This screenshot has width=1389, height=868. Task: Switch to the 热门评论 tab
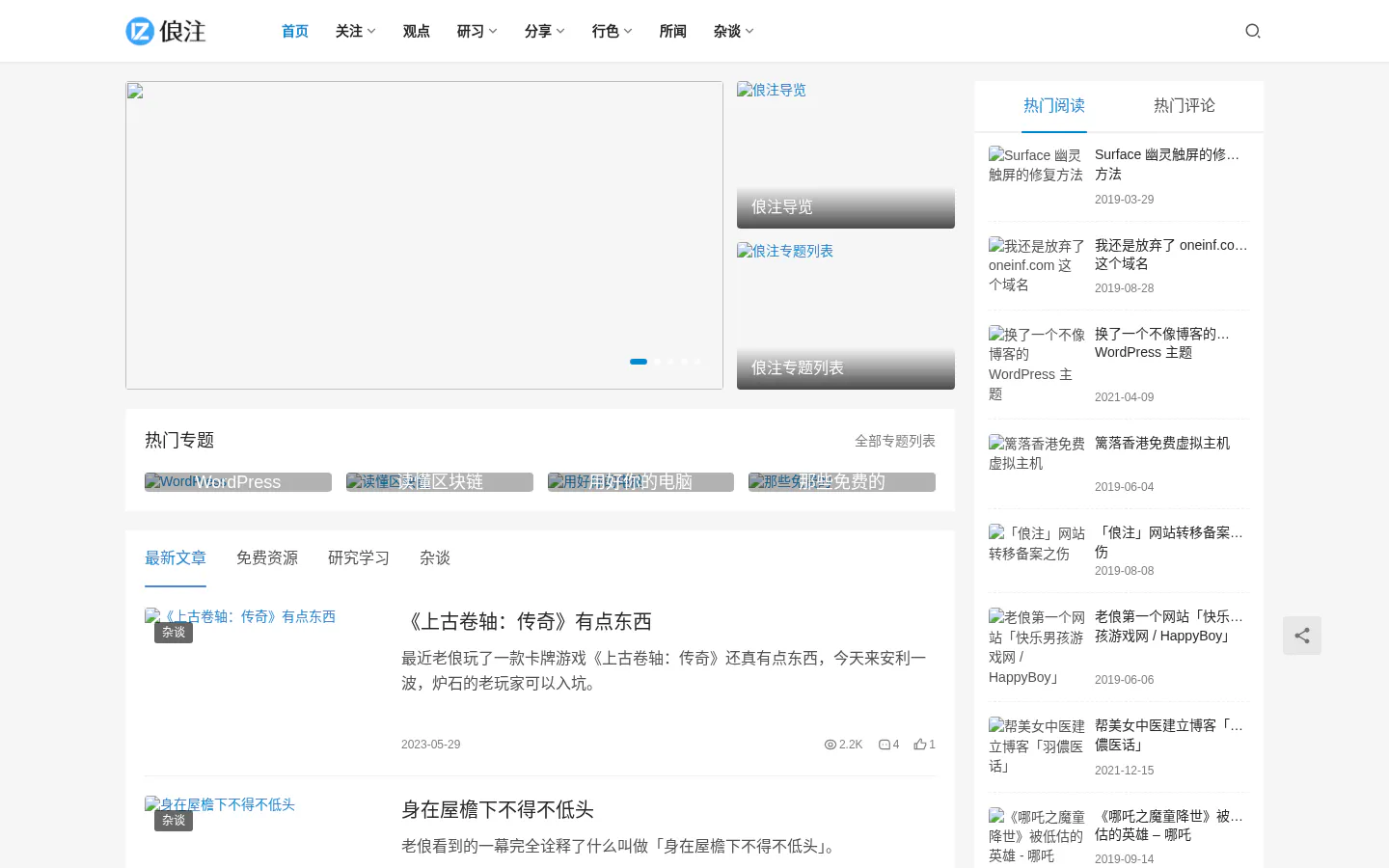pos(1185,106)
